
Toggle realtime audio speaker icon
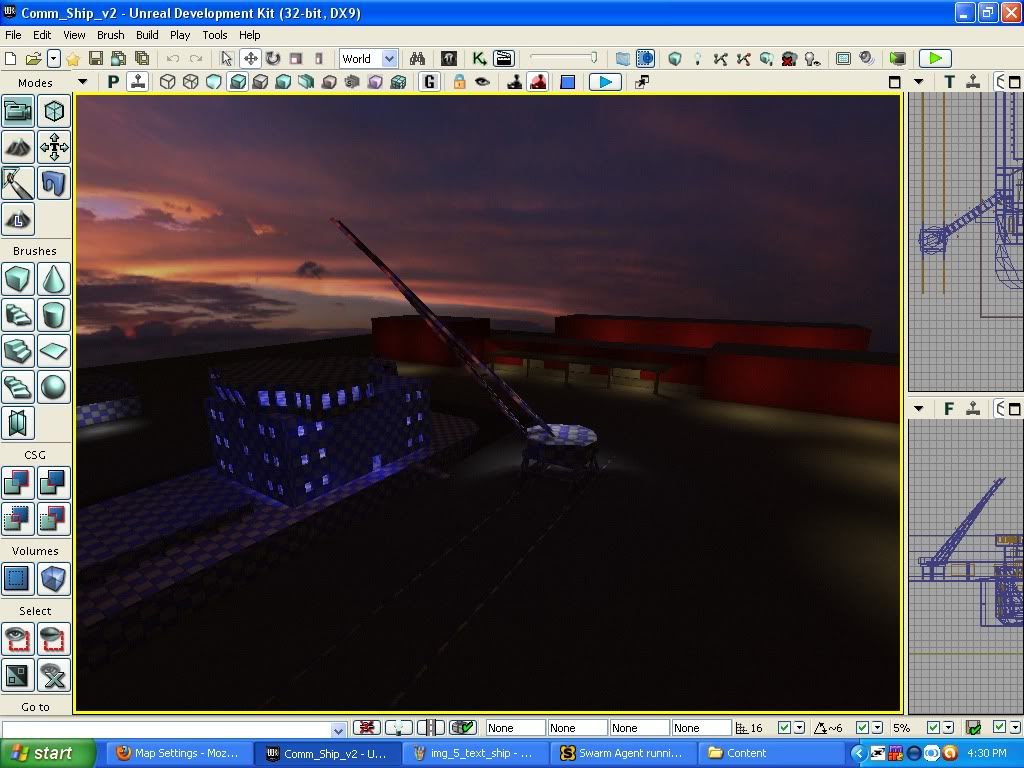pos(867,59)
